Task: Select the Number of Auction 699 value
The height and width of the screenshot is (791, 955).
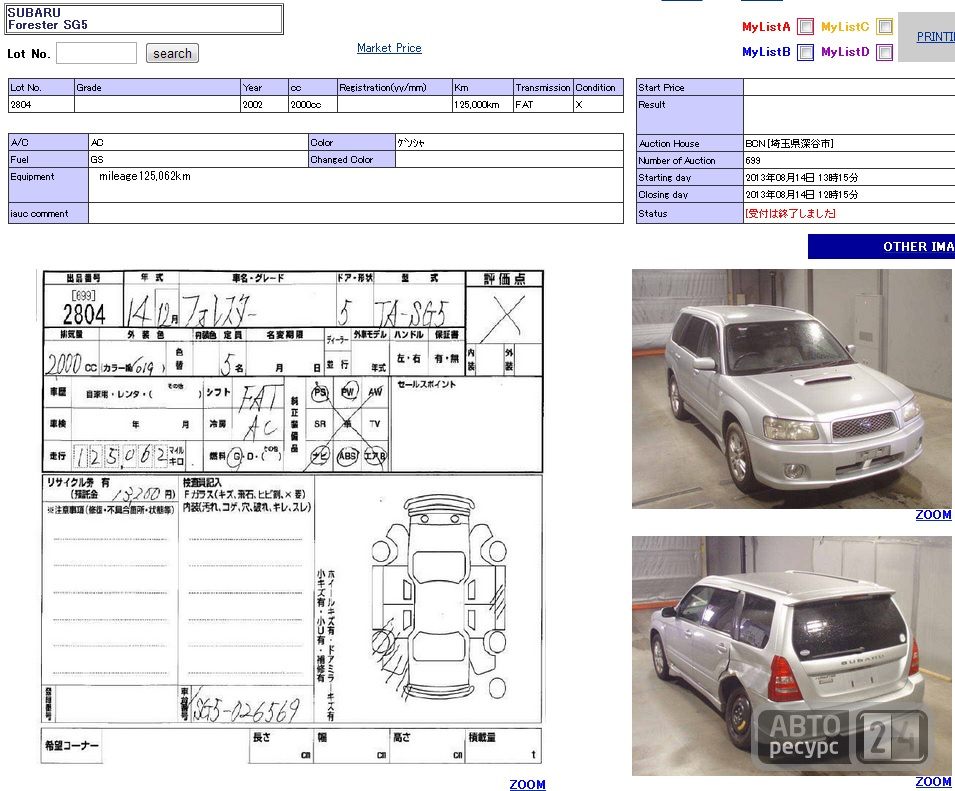Action: point(753,160)
